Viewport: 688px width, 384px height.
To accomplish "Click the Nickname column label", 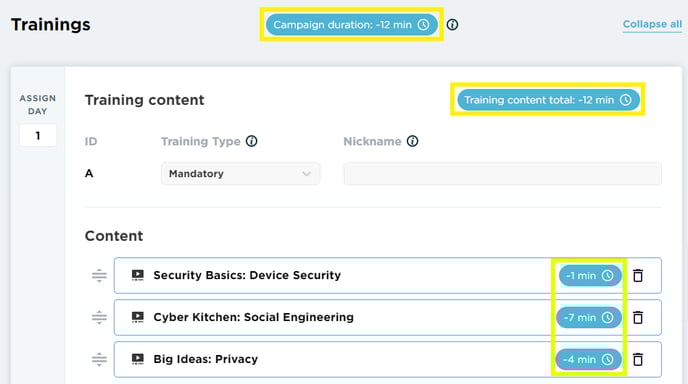I will (x=372, y=141).
